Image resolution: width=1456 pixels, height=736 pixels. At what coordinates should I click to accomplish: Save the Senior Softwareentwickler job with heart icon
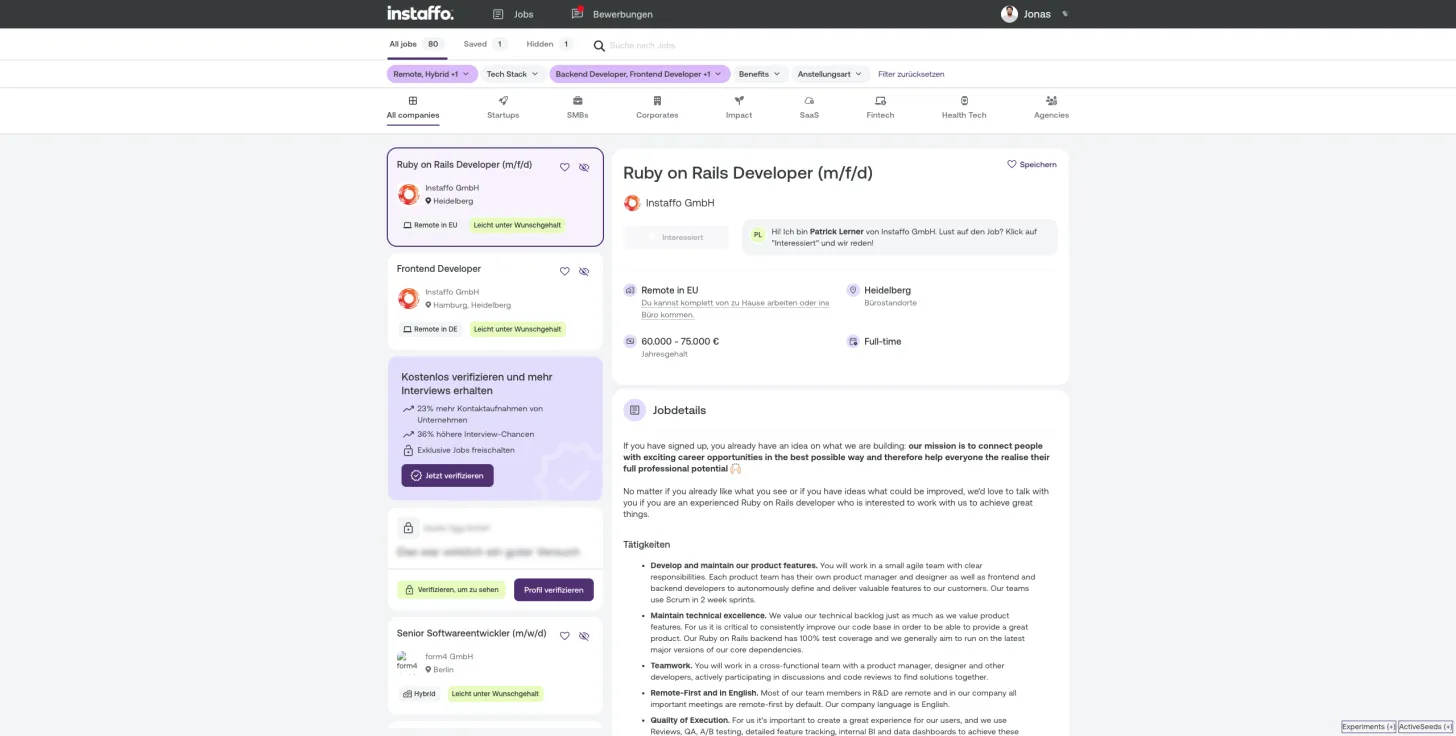click(564, 636)
